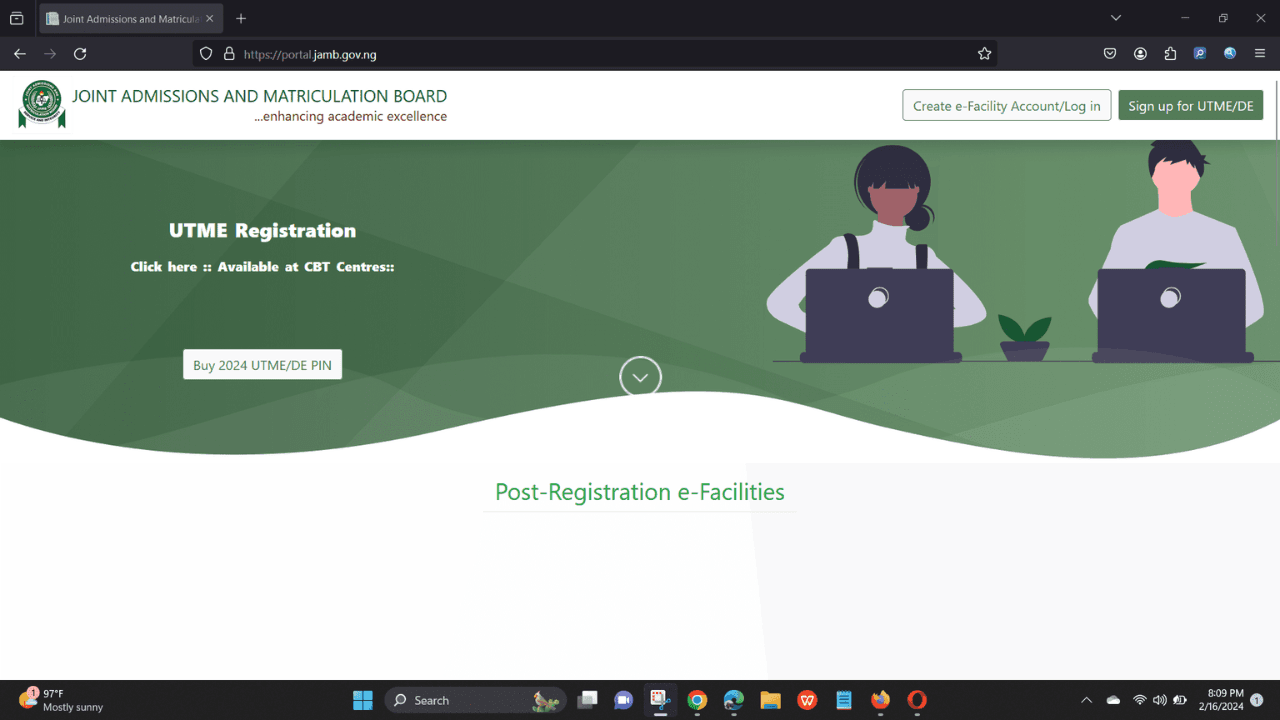Open Microsoft Edge from the taskbar
Viewport: 1280px width, 720px height.
(734, 700)
